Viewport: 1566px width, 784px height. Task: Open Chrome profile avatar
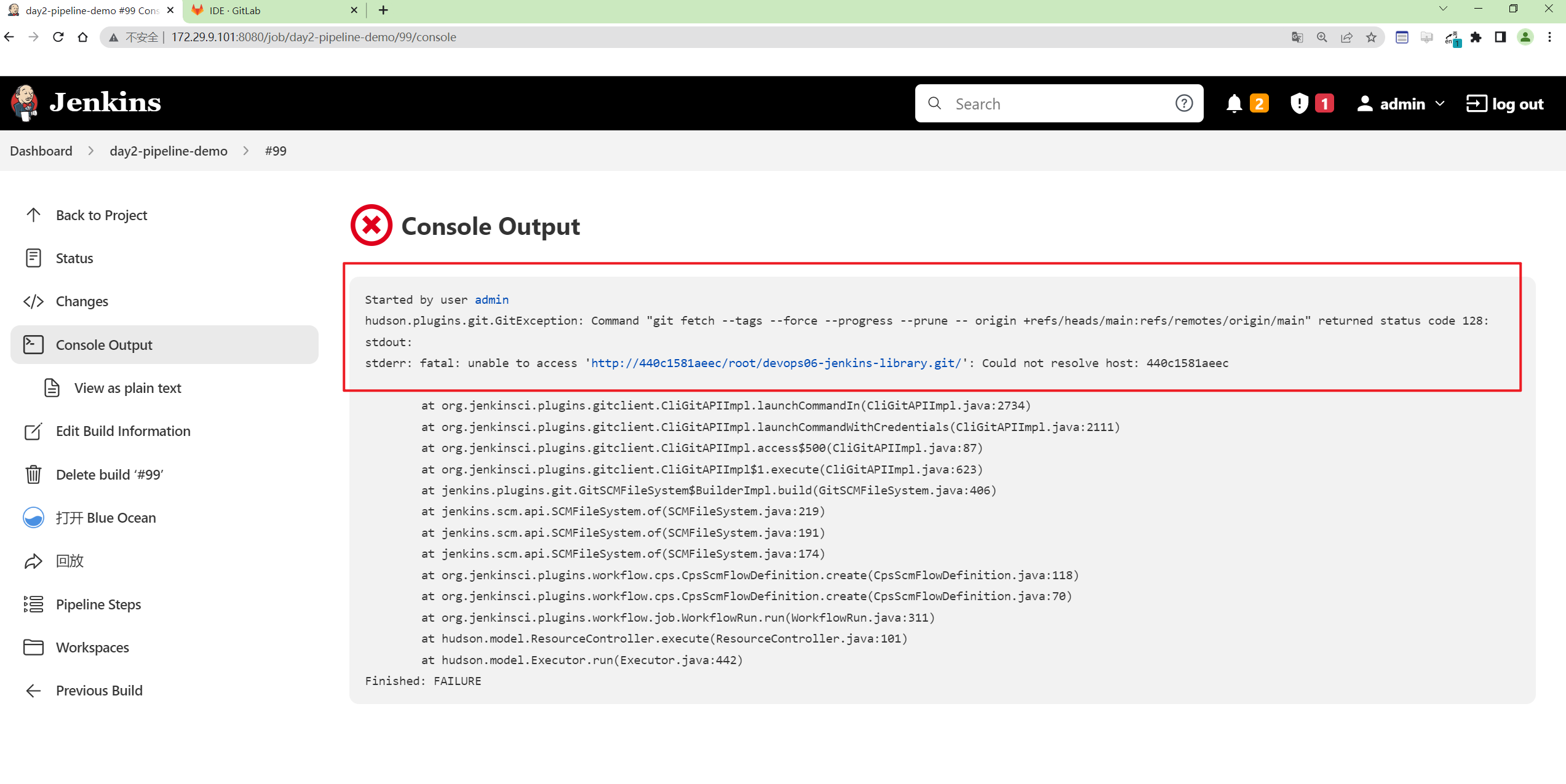(1525, 38)
